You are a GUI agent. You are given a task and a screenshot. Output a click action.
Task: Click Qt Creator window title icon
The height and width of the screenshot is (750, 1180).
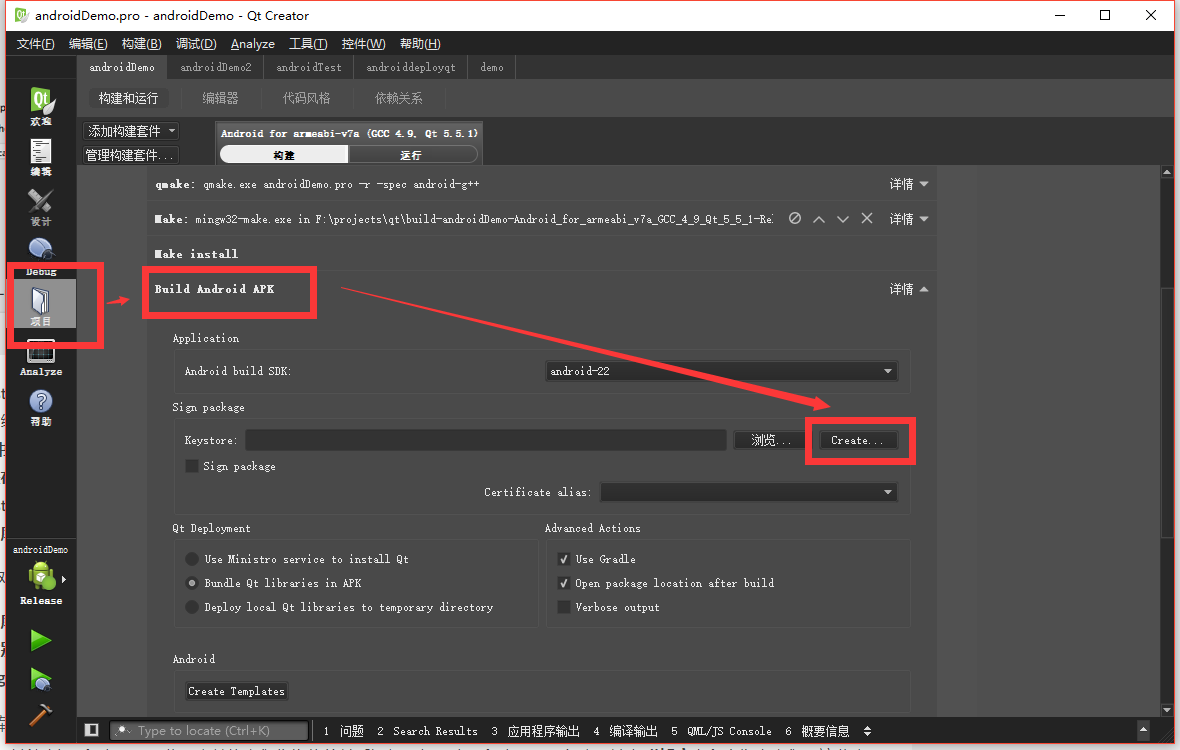[21, 15]
